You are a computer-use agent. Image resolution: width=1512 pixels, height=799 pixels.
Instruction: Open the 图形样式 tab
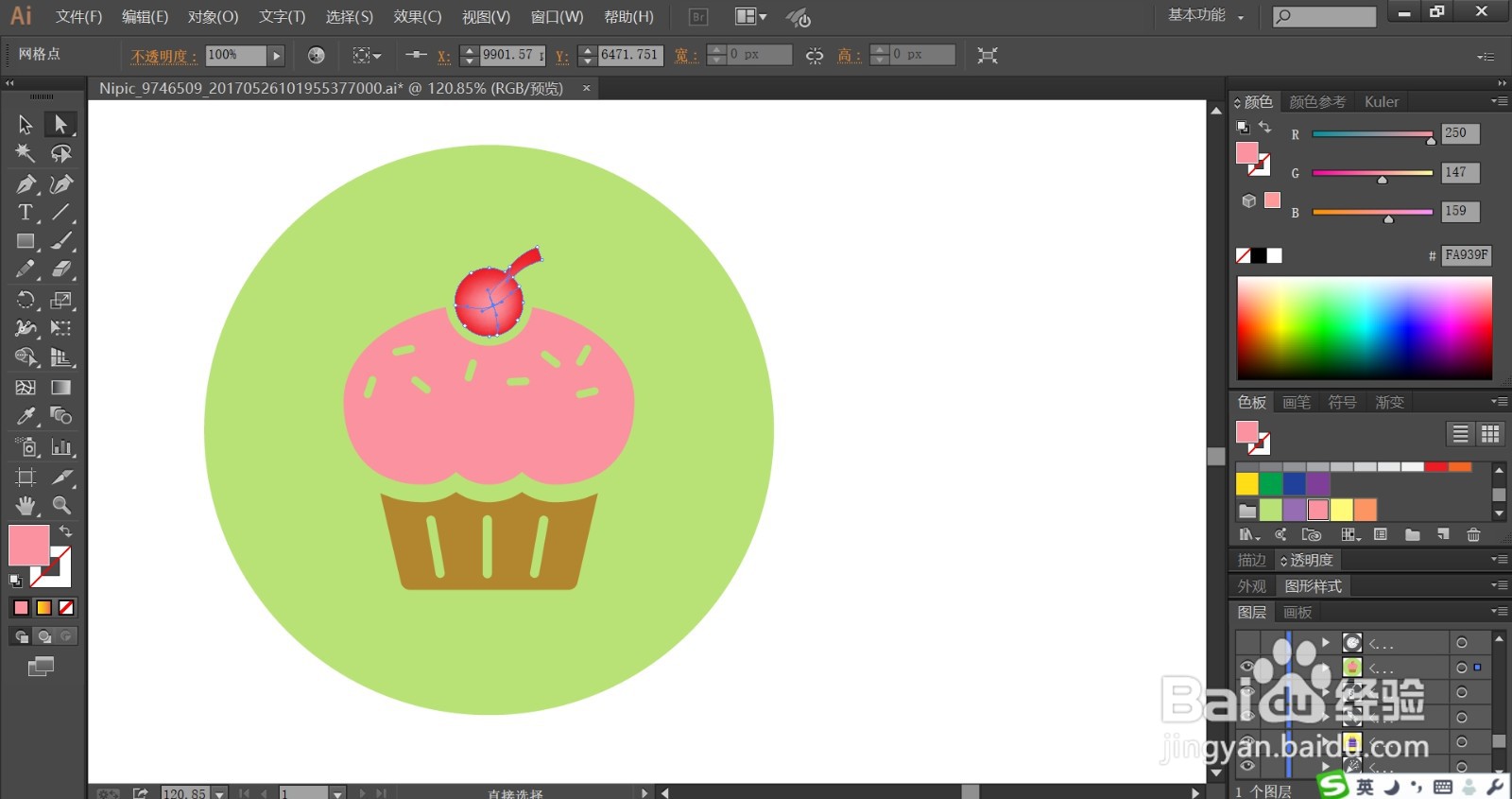(x=1313, y=586)
